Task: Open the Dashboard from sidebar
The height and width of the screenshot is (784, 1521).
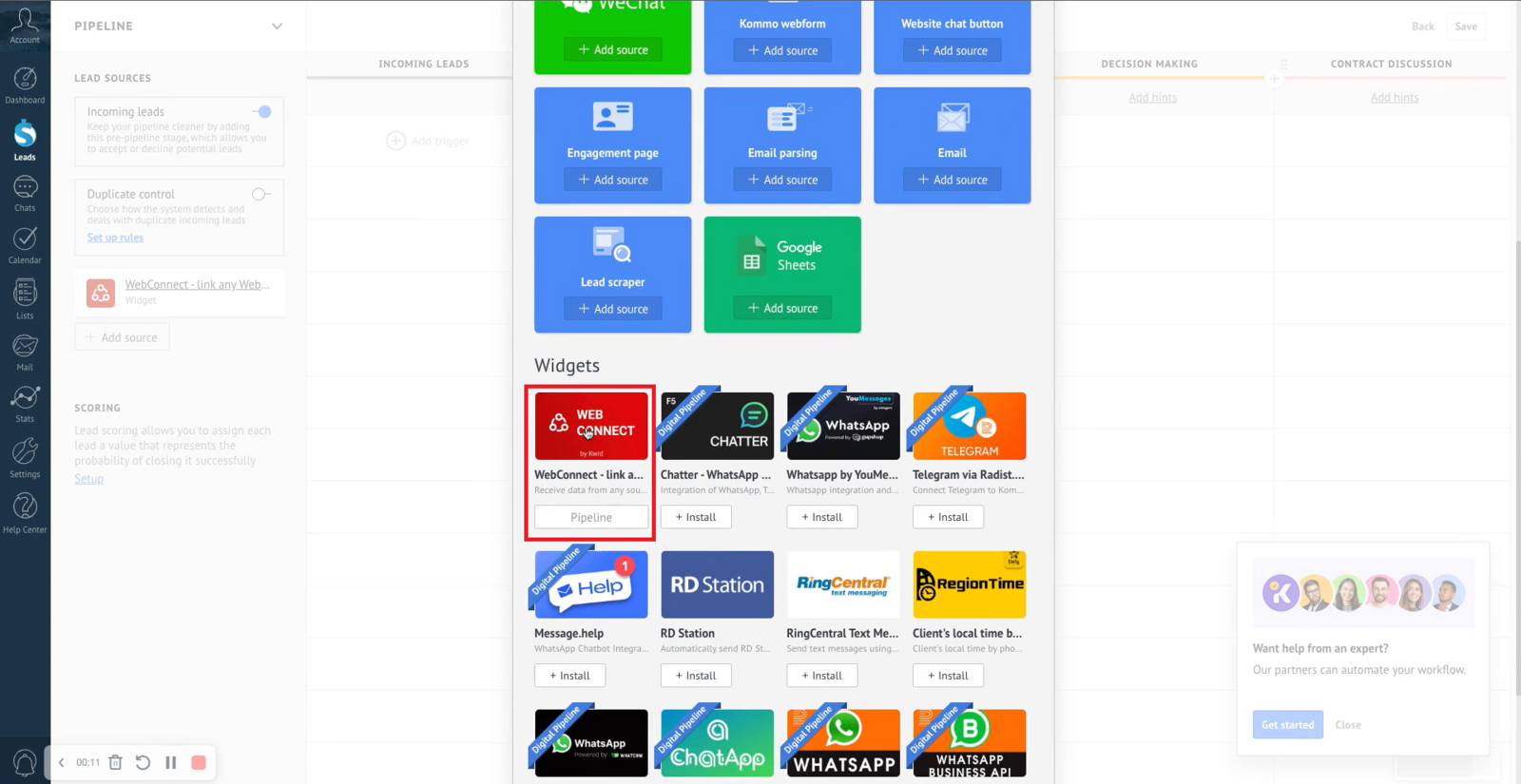Action: click(25, 85)
